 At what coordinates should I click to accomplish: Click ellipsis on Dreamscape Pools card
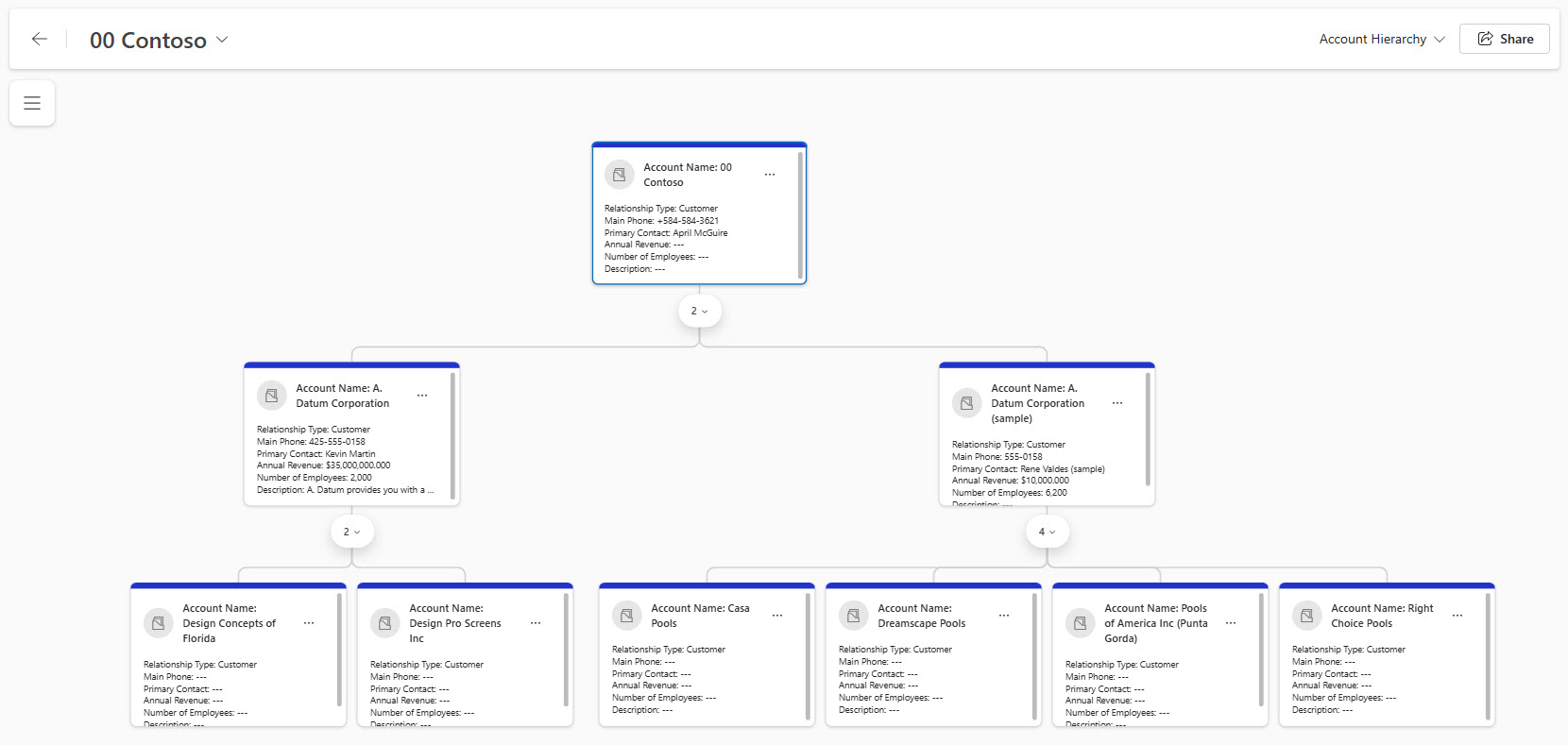pyautogui.click(x=1004, y=616)
